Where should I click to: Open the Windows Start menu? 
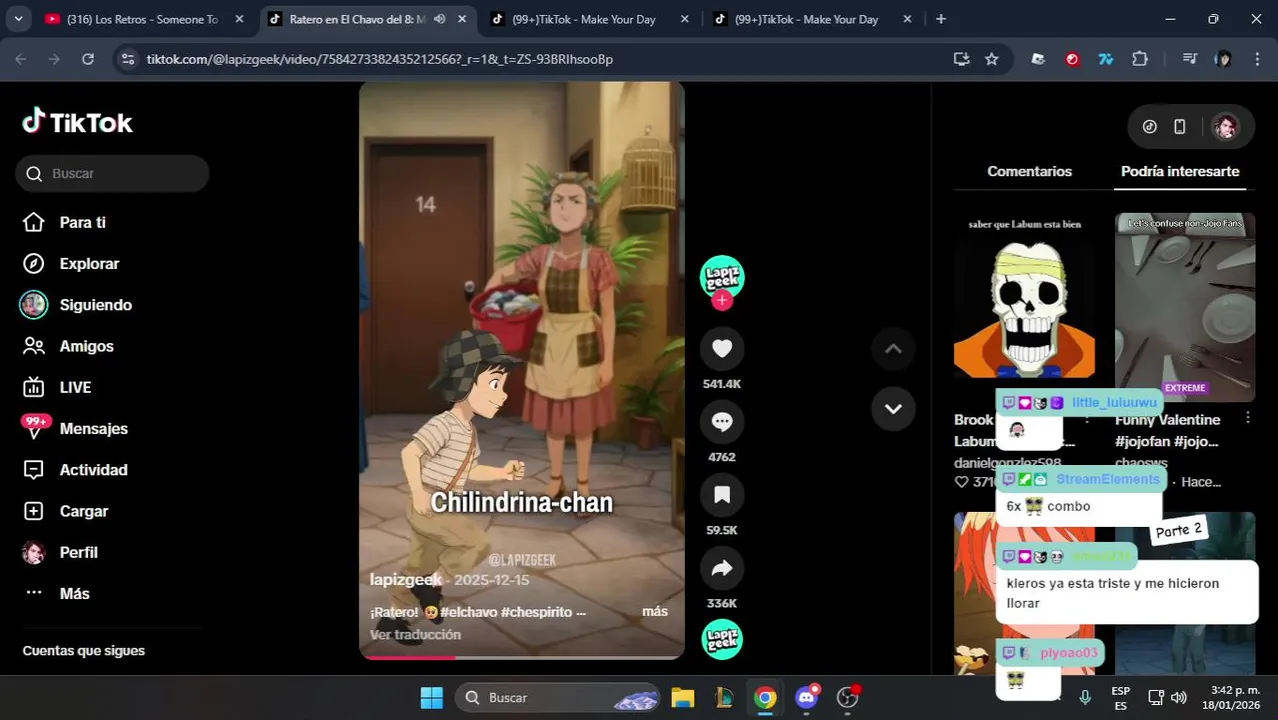(x=431, y=697)
